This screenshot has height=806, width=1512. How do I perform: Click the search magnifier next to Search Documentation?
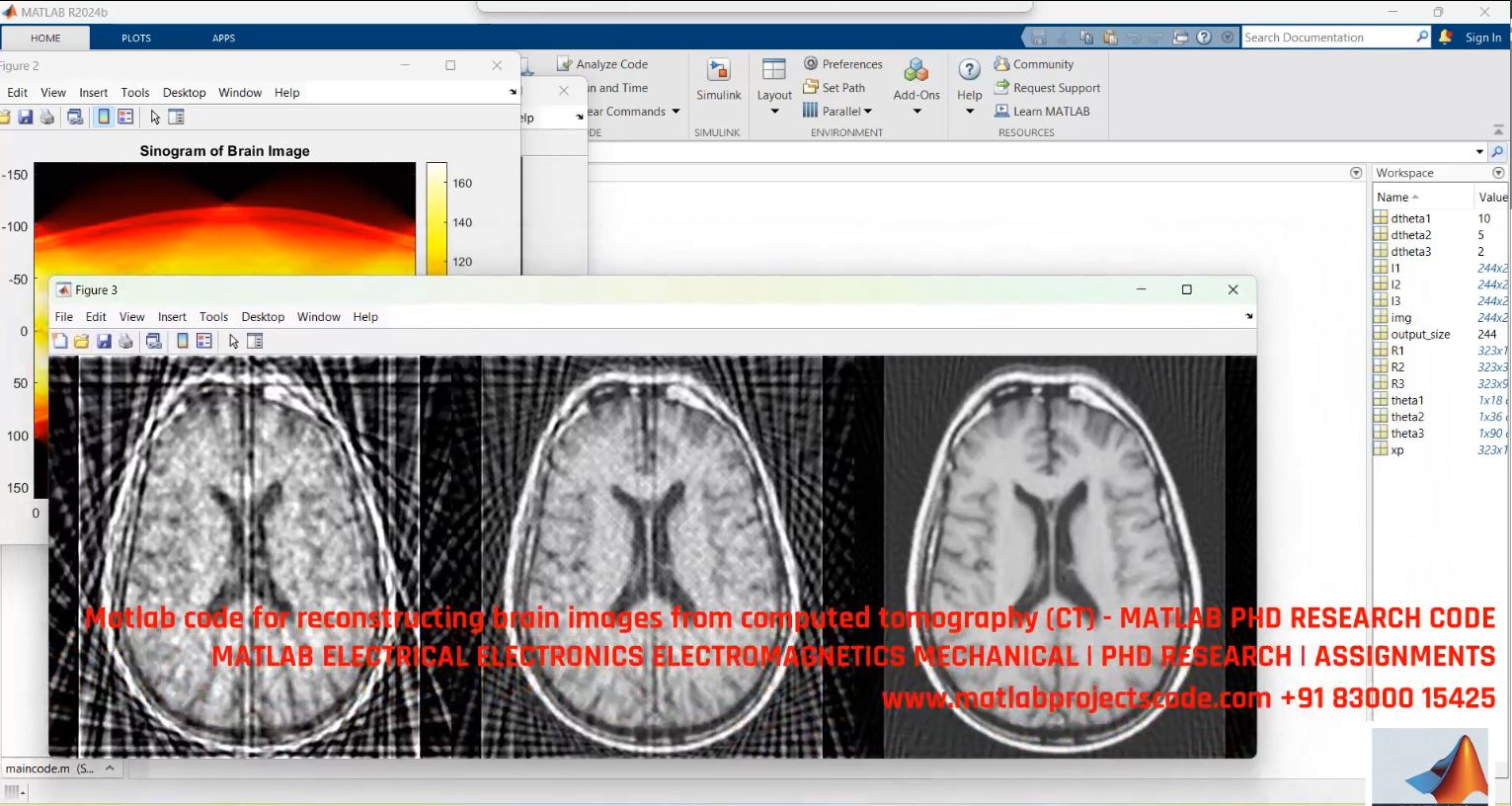click(x=1422, y=37)
